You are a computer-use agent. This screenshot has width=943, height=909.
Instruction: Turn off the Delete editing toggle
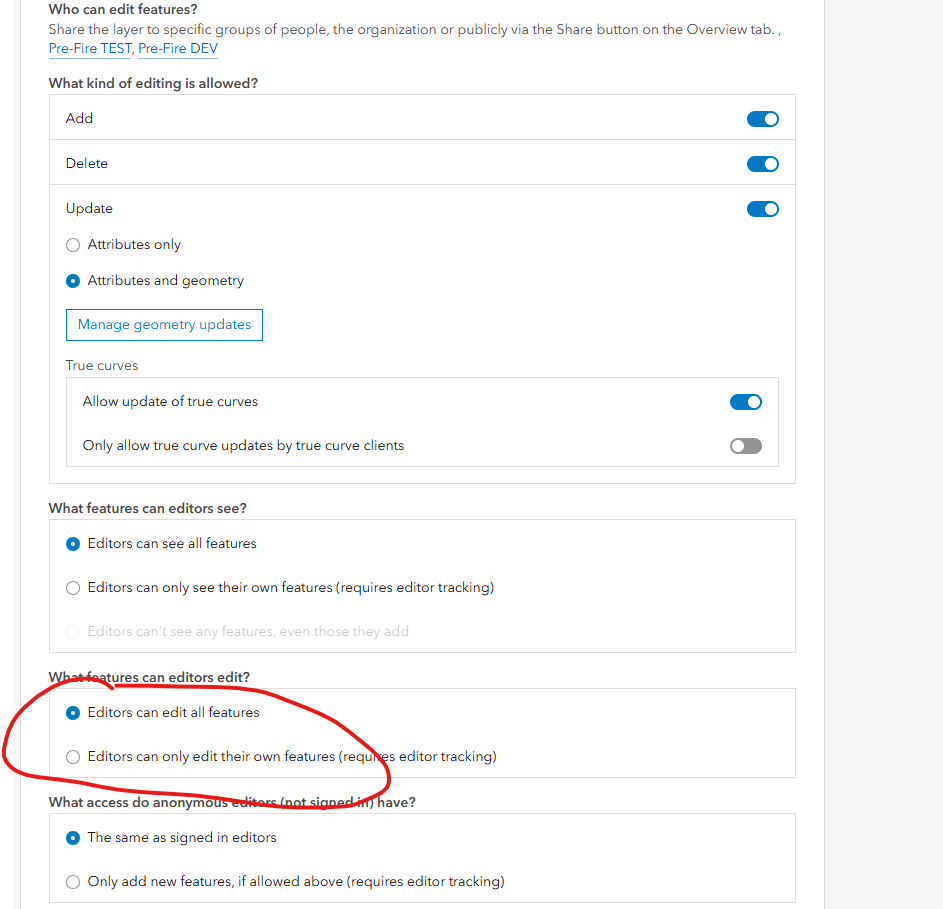(x=762, y=163)
